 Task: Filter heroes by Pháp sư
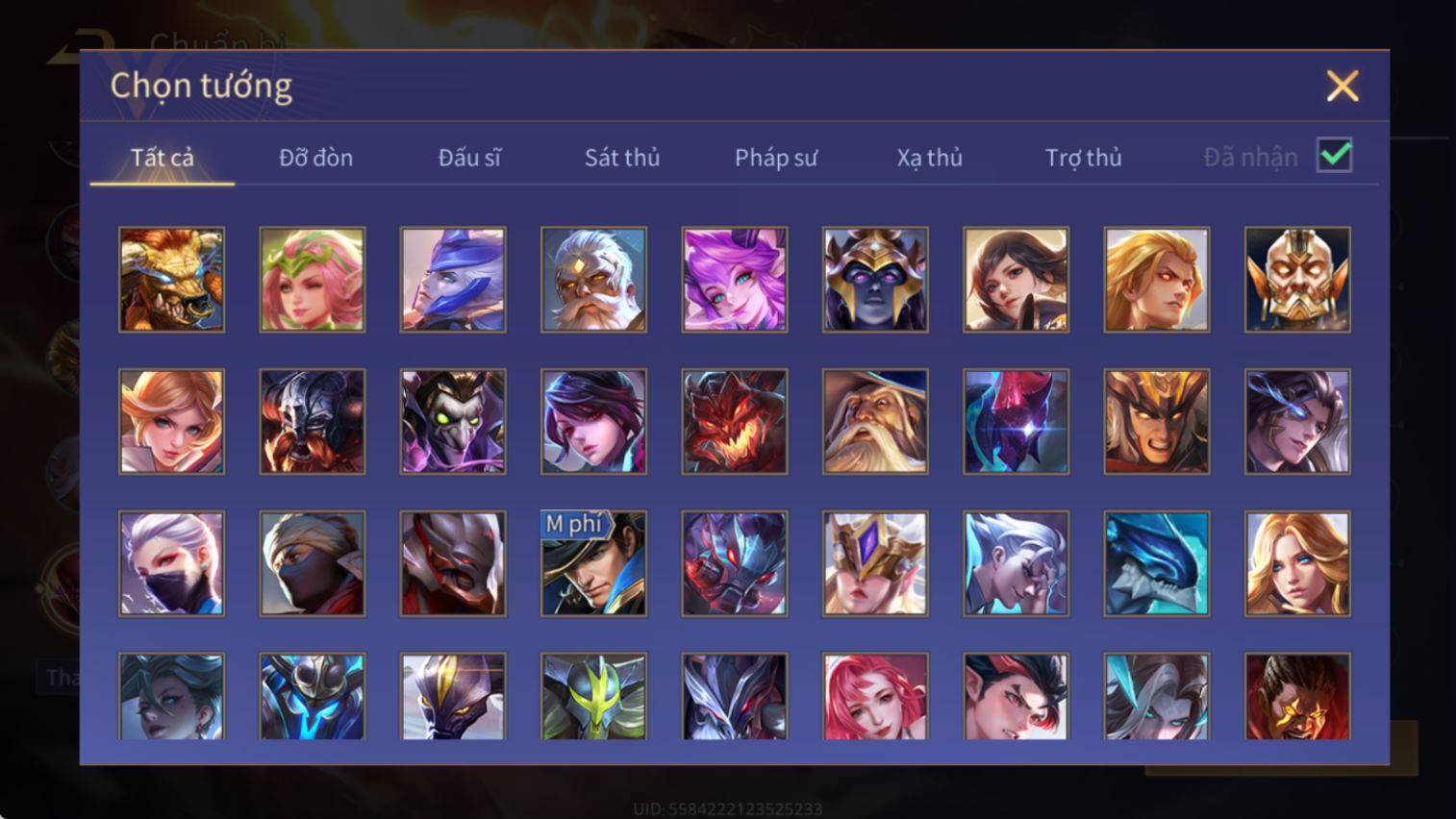click(x=776, y=158)
